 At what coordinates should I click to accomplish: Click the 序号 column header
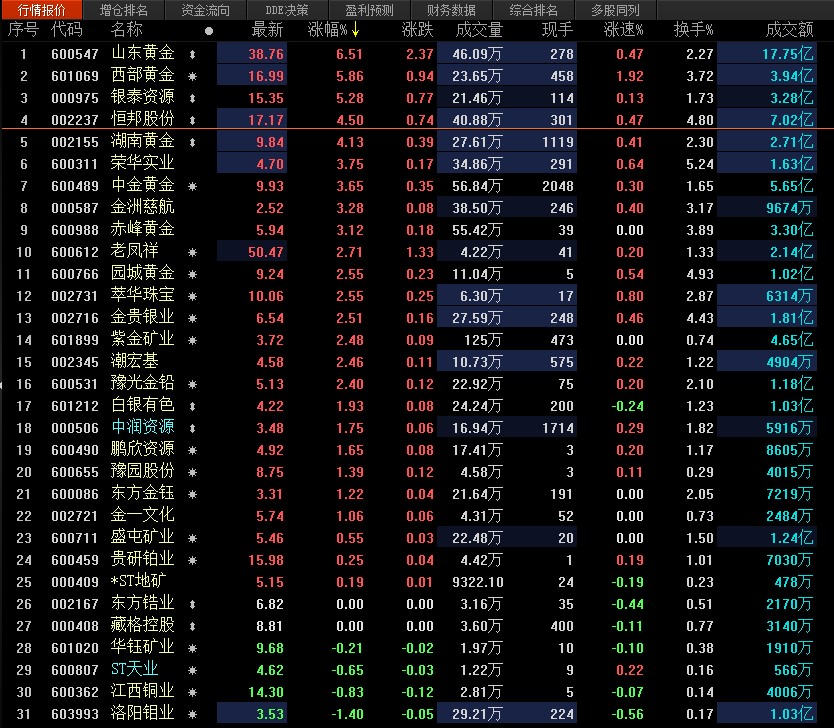(23, 30)
